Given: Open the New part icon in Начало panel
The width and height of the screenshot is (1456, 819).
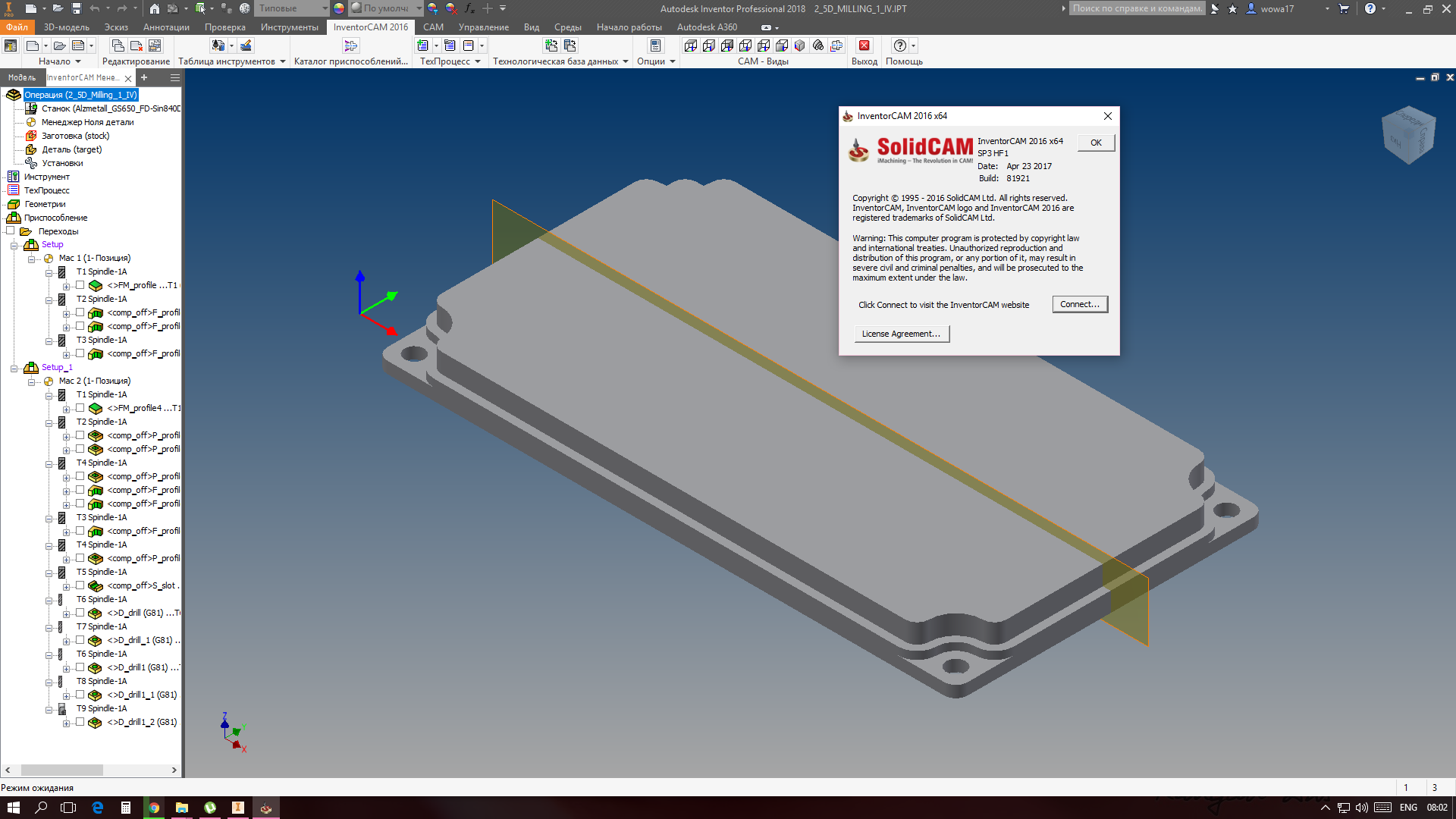Looking at the screenshot, I should [32, 45].
